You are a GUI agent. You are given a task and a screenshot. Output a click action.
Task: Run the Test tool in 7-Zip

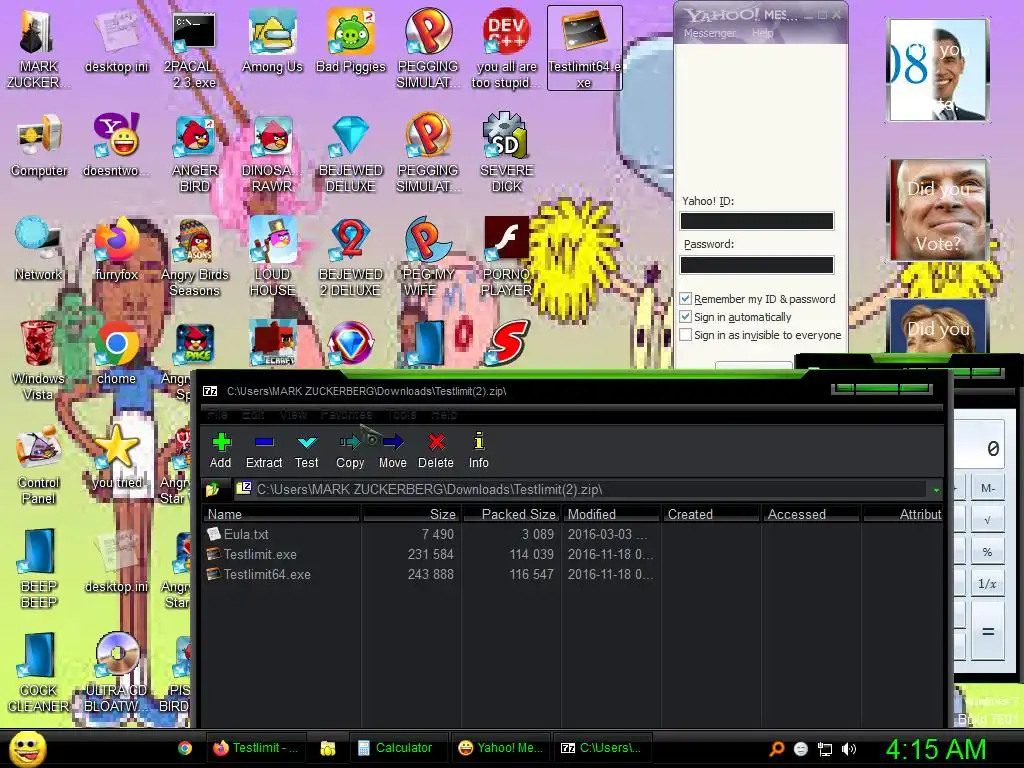coord(306,450)
